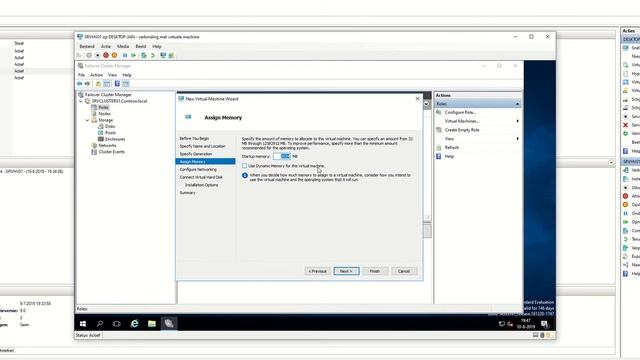Click the Configure Networking wizard step

[x=198, y=169]
